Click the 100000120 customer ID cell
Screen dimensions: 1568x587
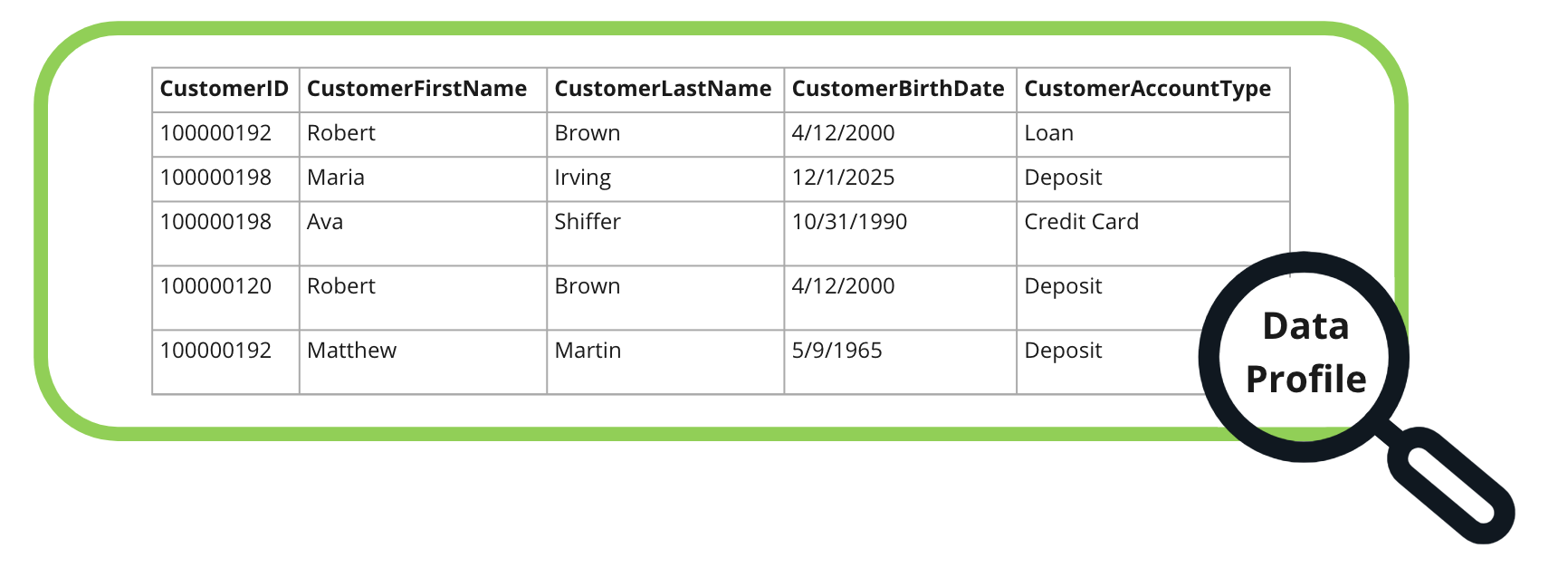click(225, 297)
